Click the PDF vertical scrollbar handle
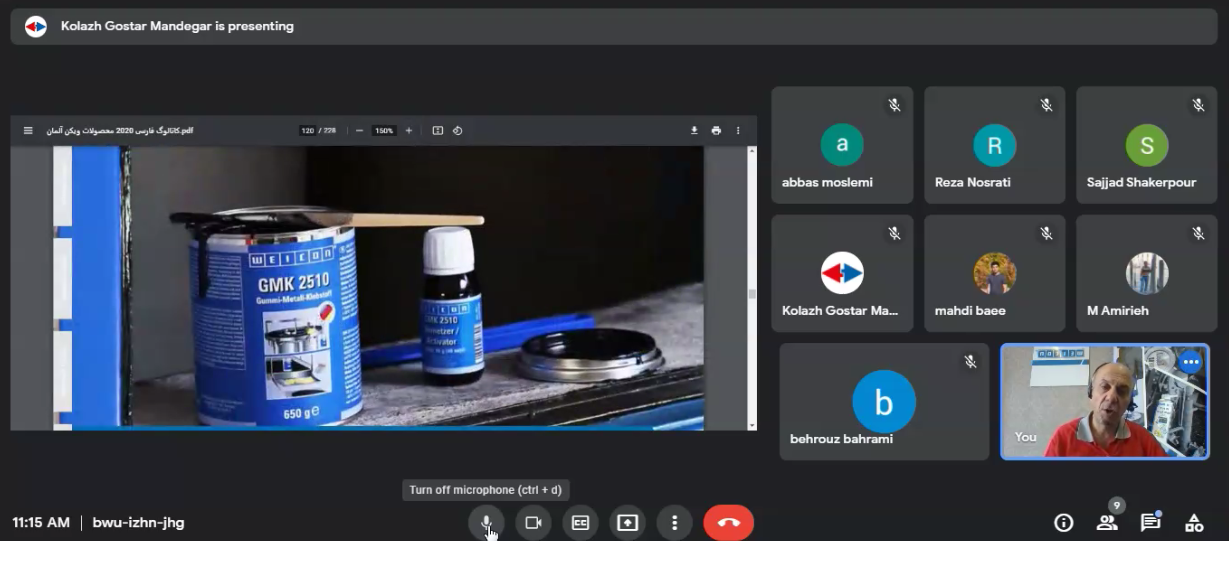Image resolution: width=1229 pixels, height=564 pixels. tap(752, 294)
